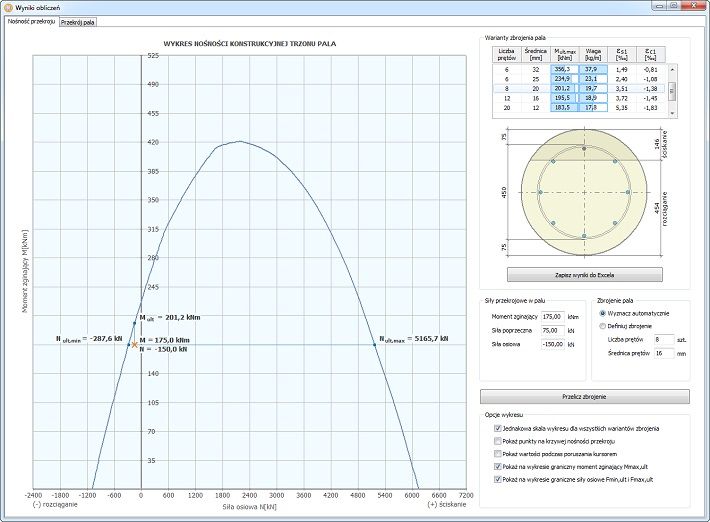The image size is (710, 522).
Task: Click the εs1 column header
Action: point(622,54)
